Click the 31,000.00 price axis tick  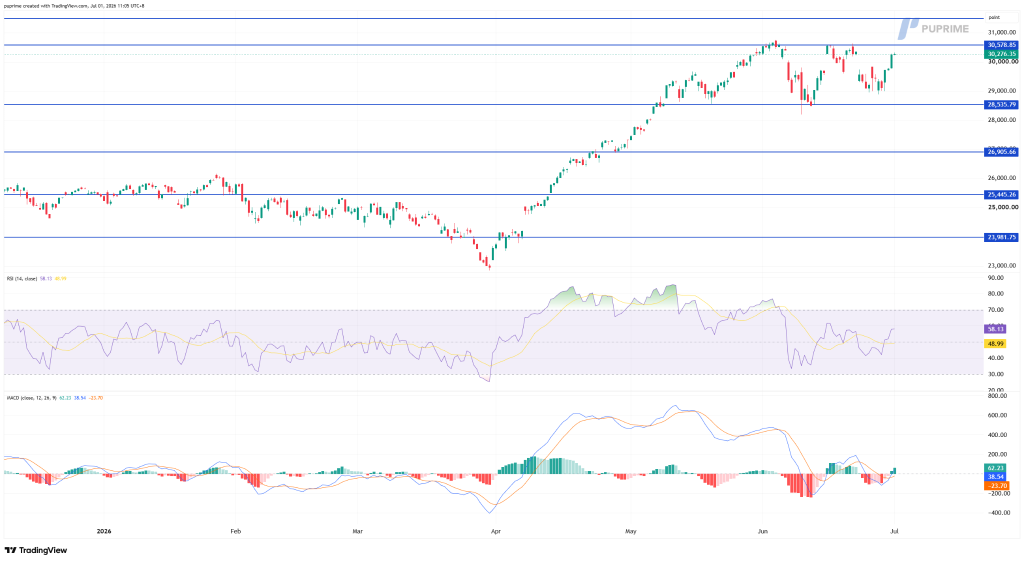[1002, 32]
